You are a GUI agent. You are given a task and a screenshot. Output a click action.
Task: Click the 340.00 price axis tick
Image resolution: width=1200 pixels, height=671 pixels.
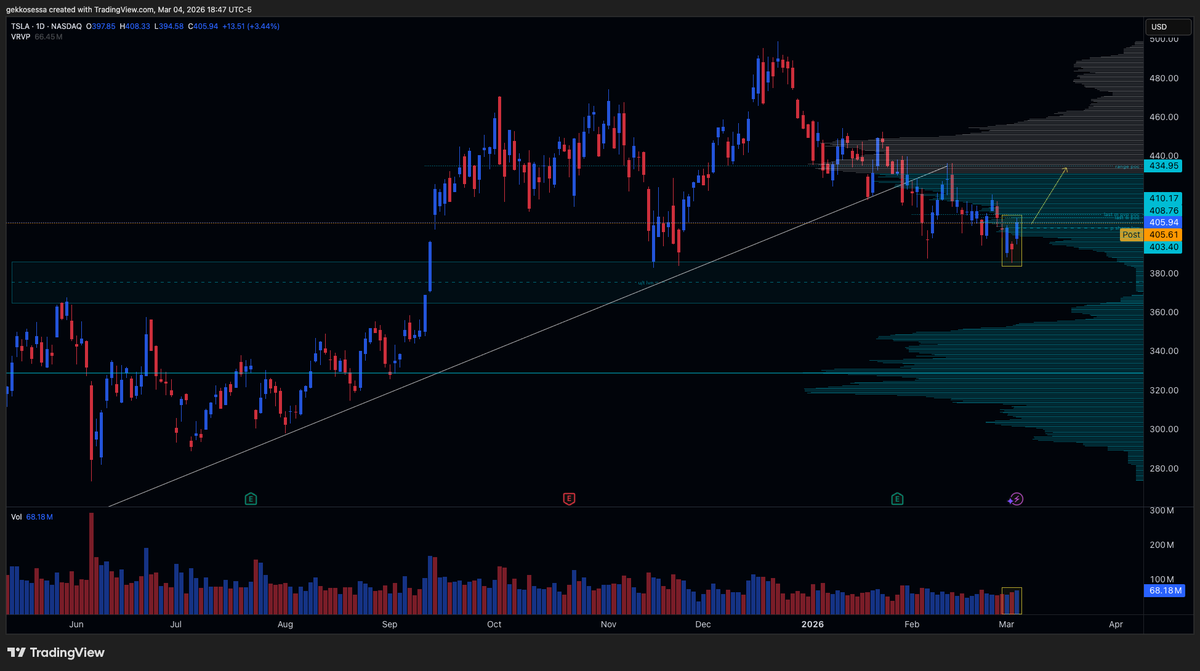(1164, 351)
